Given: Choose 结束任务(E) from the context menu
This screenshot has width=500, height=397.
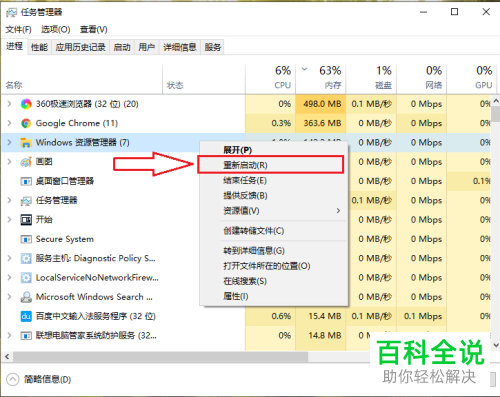Looking at the screenshot, I should tap(274, 181).
